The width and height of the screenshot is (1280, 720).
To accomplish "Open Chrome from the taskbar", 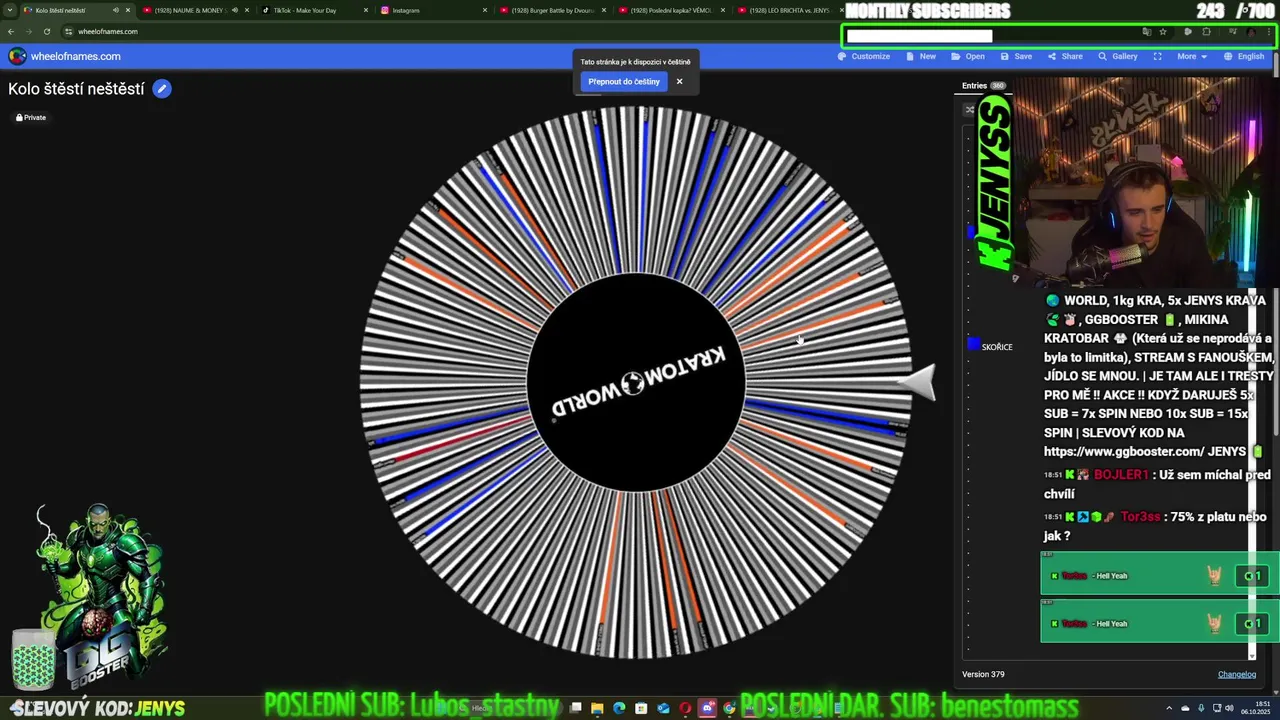I will click(x=729, y=708).
